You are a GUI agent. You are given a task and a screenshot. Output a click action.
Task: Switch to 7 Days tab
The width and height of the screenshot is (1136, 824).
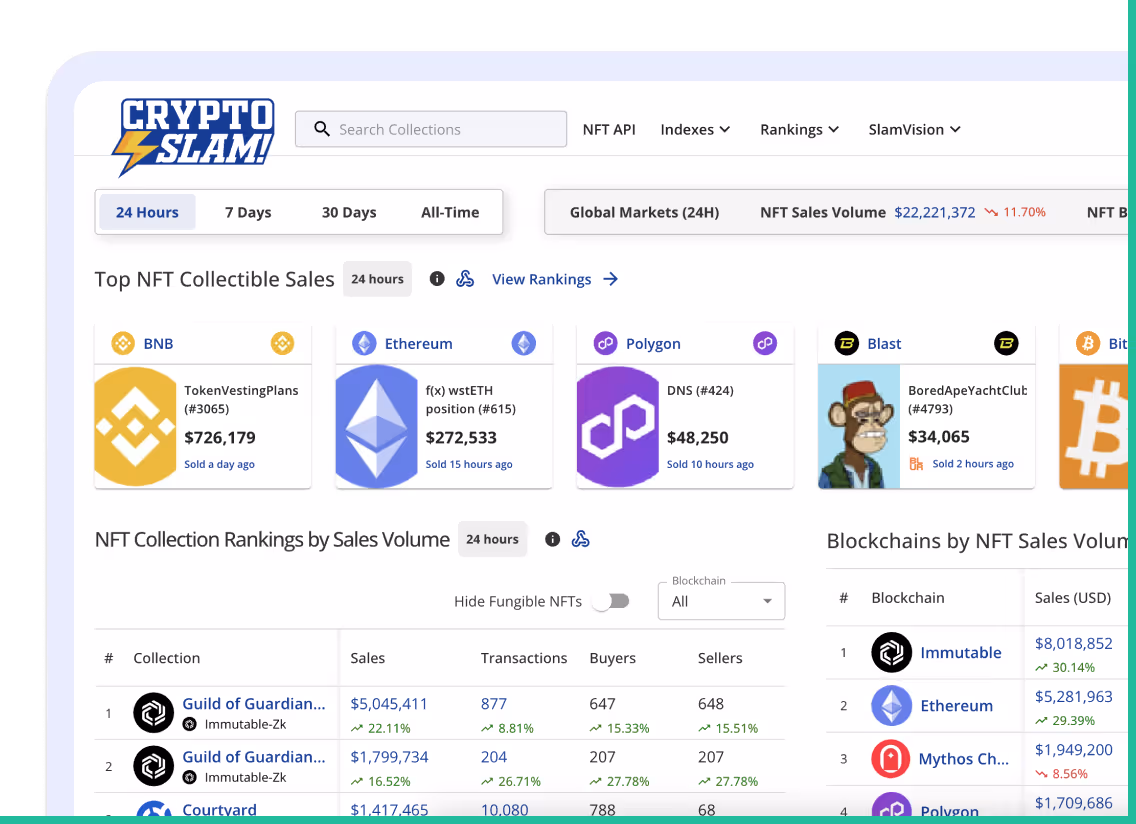click(x=248, y=212)
